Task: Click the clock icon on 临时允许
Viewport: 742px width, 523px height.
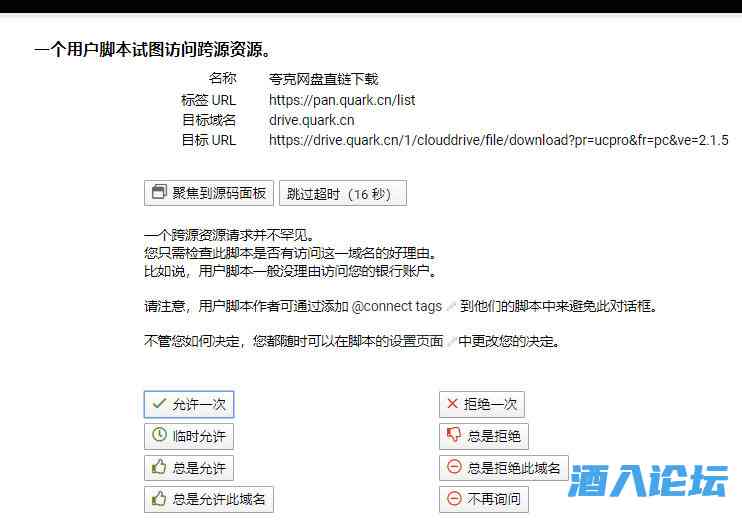Action: click(159, 434)
